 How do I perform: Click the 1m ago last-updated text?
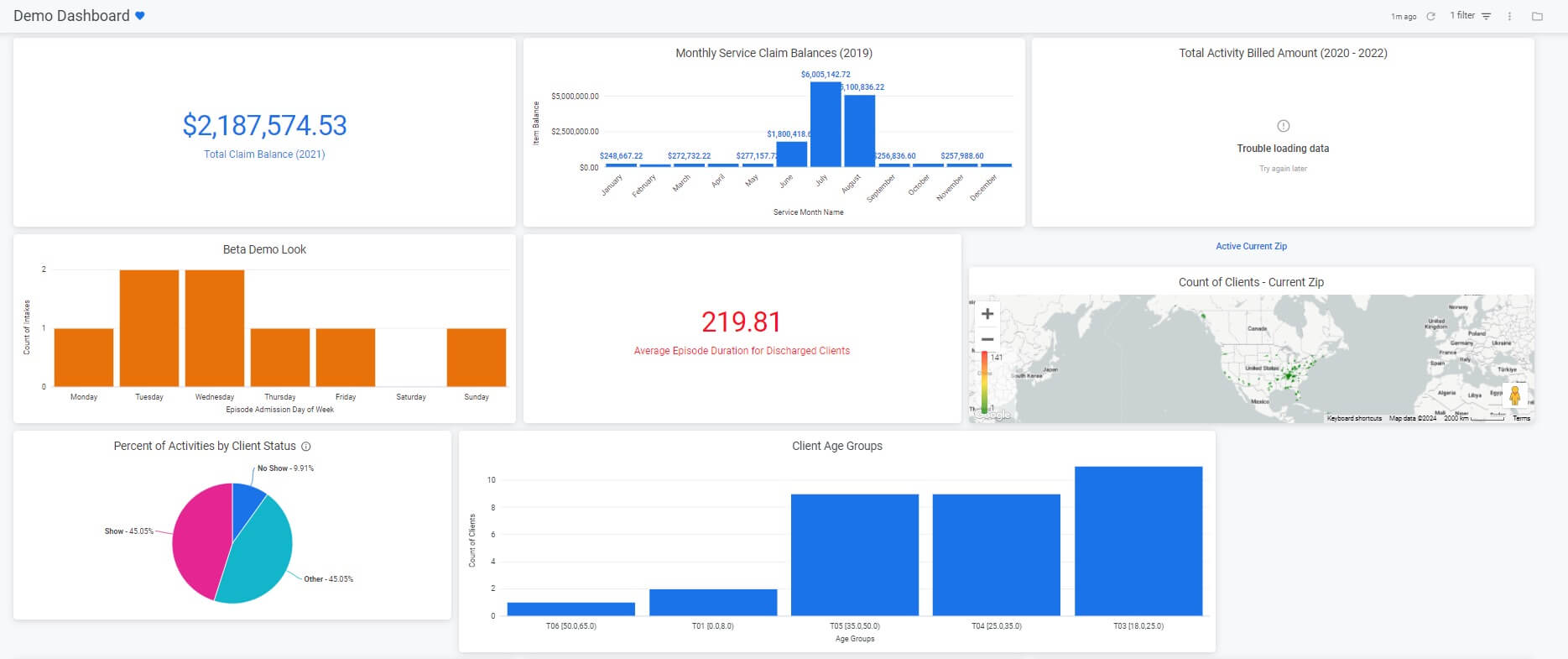(x=1404, y=17)
